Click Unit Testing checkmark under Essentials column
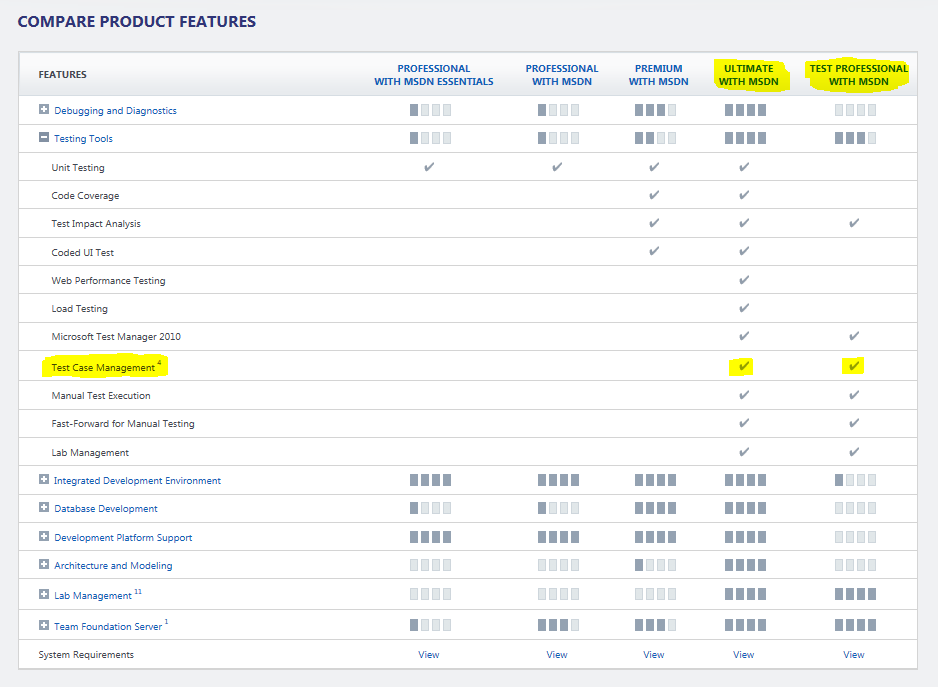Viewport: 938px width, 687px height. 429,167
